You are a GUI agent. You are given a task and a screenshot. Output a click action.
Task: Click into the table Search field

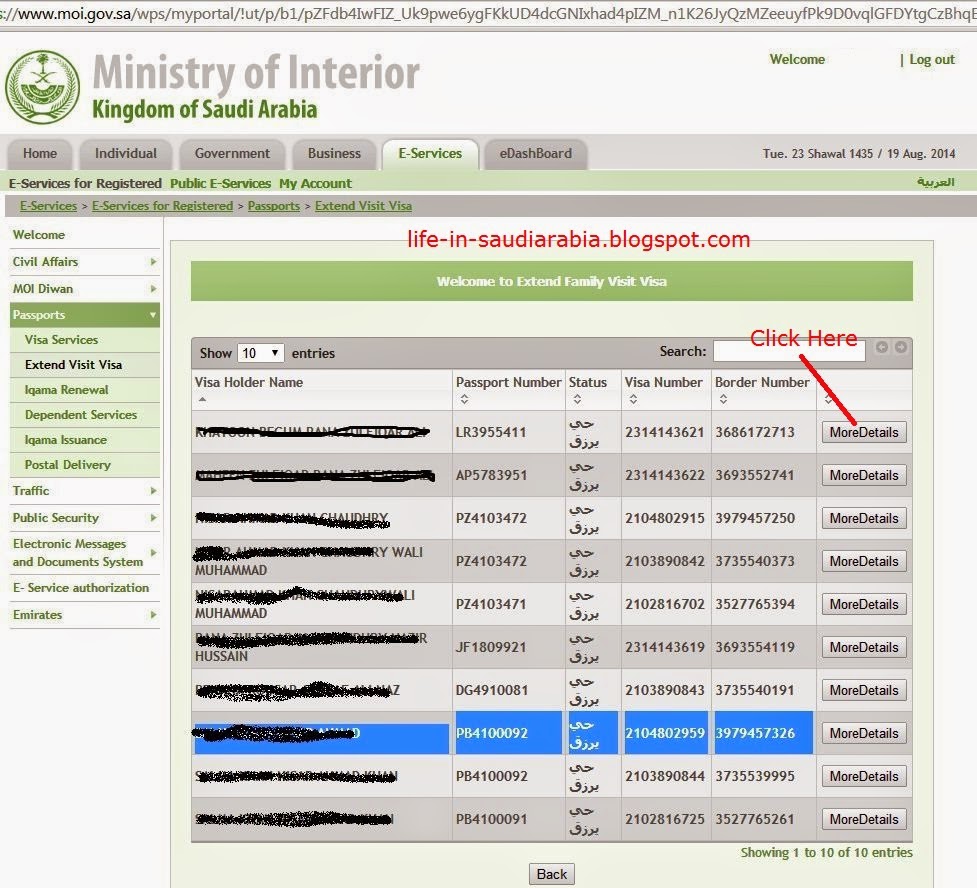(789, 351)
